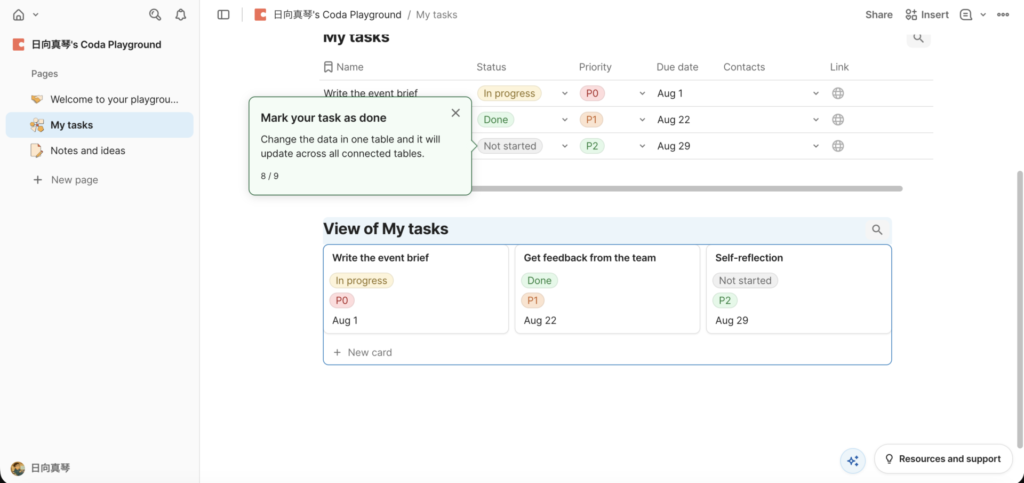
Task: Click the globe link icon in Aug 1 row
Action: click(838, 93)
